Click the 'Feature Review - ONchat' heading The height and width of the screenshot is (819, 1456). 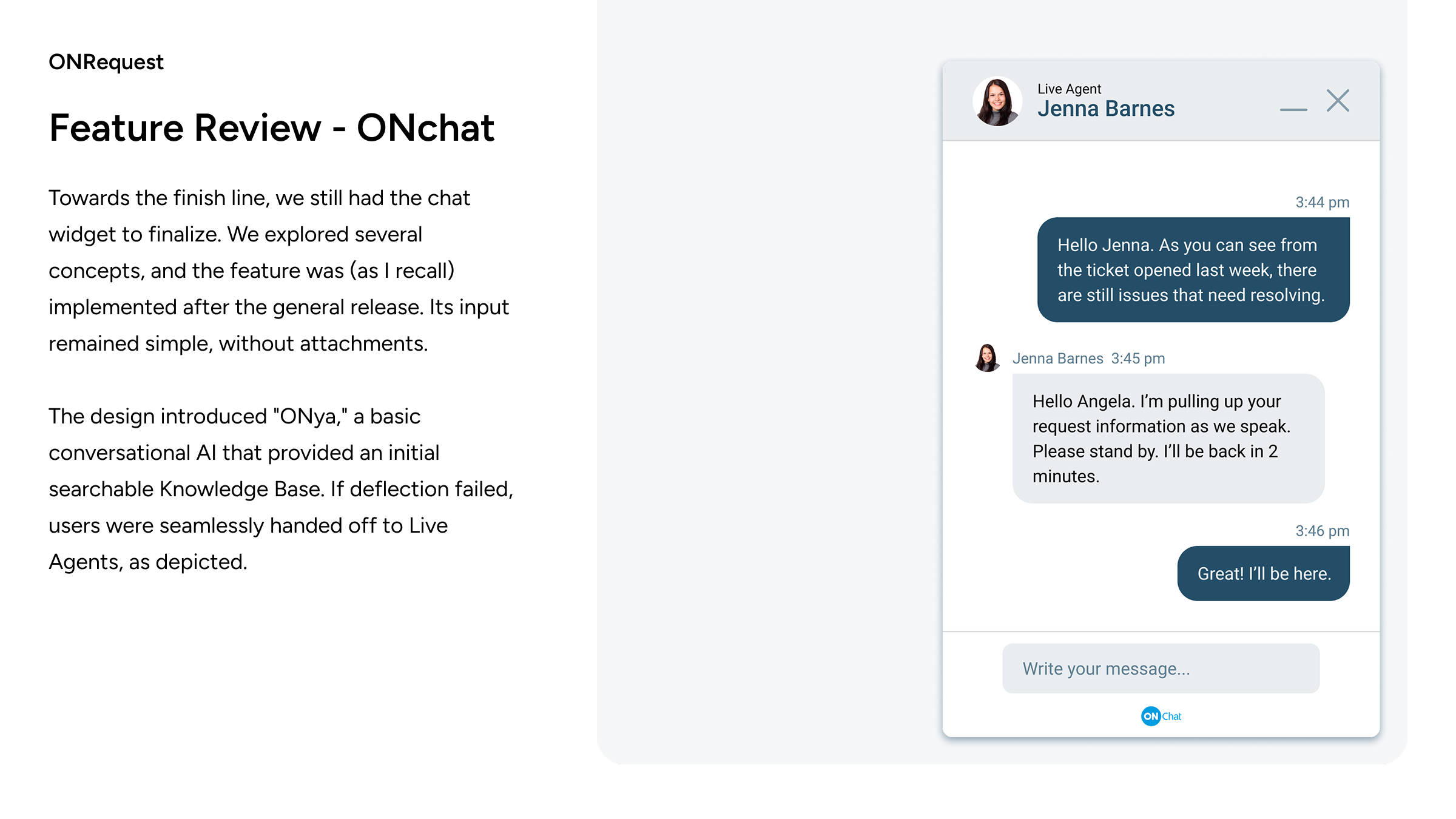tap(272, 128)
